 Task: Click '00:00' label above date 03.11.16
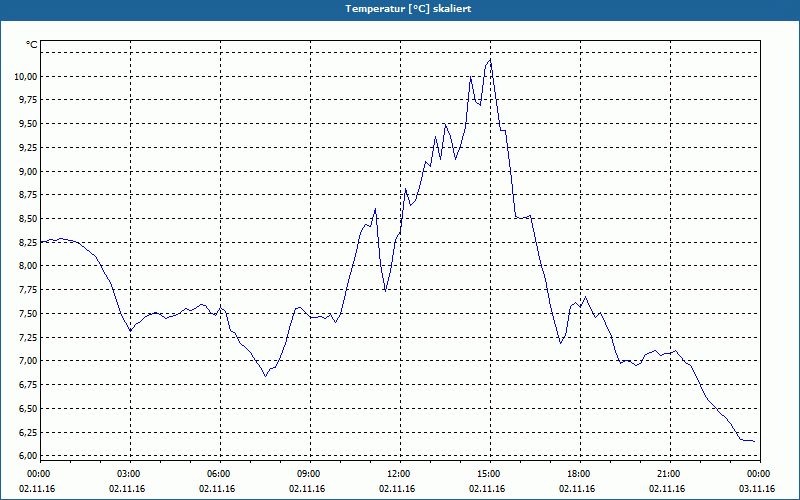click(x=760, y=474)
